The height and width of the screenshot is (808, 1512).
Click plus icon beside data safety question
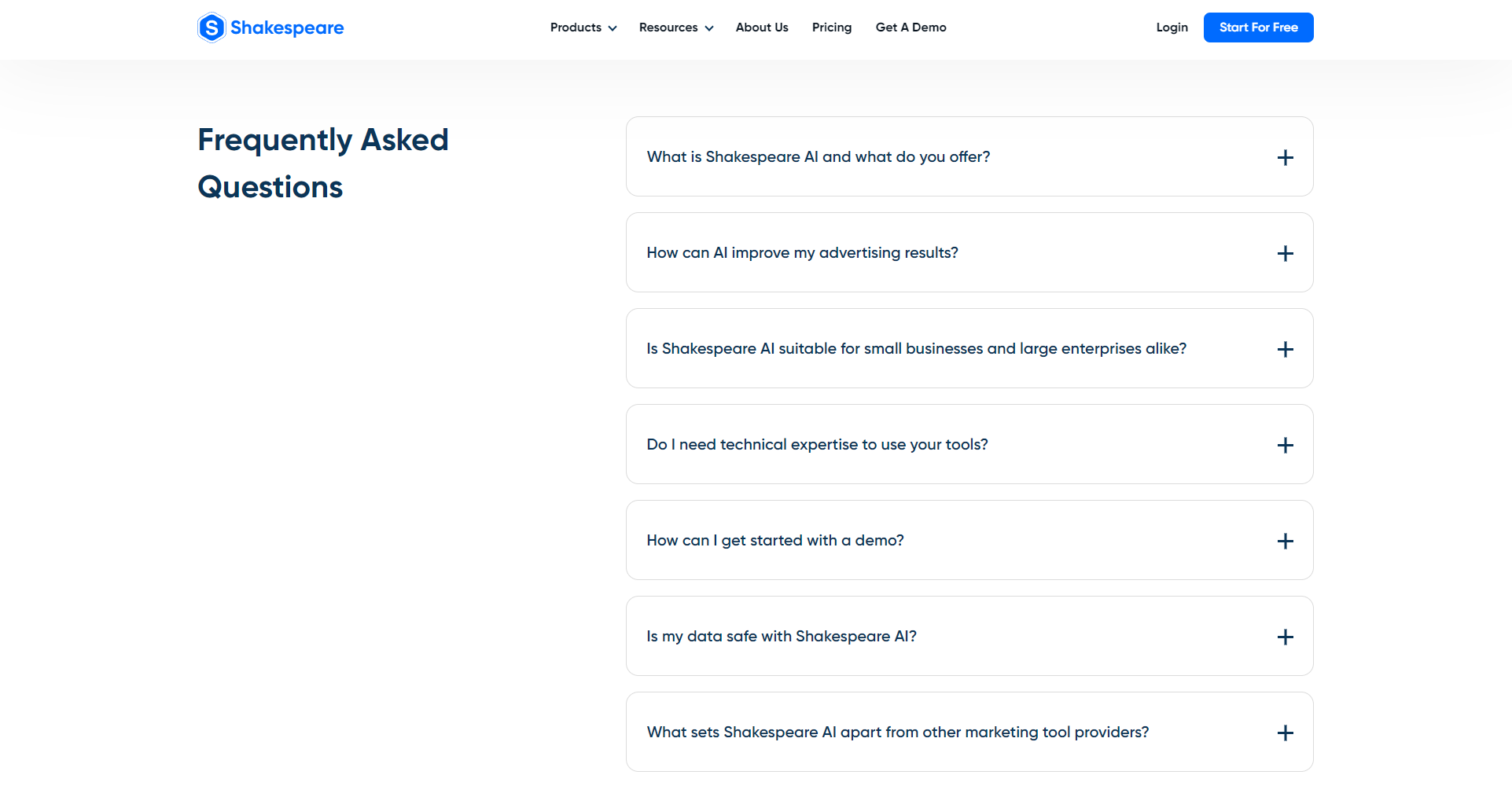tap(1285, 637)
